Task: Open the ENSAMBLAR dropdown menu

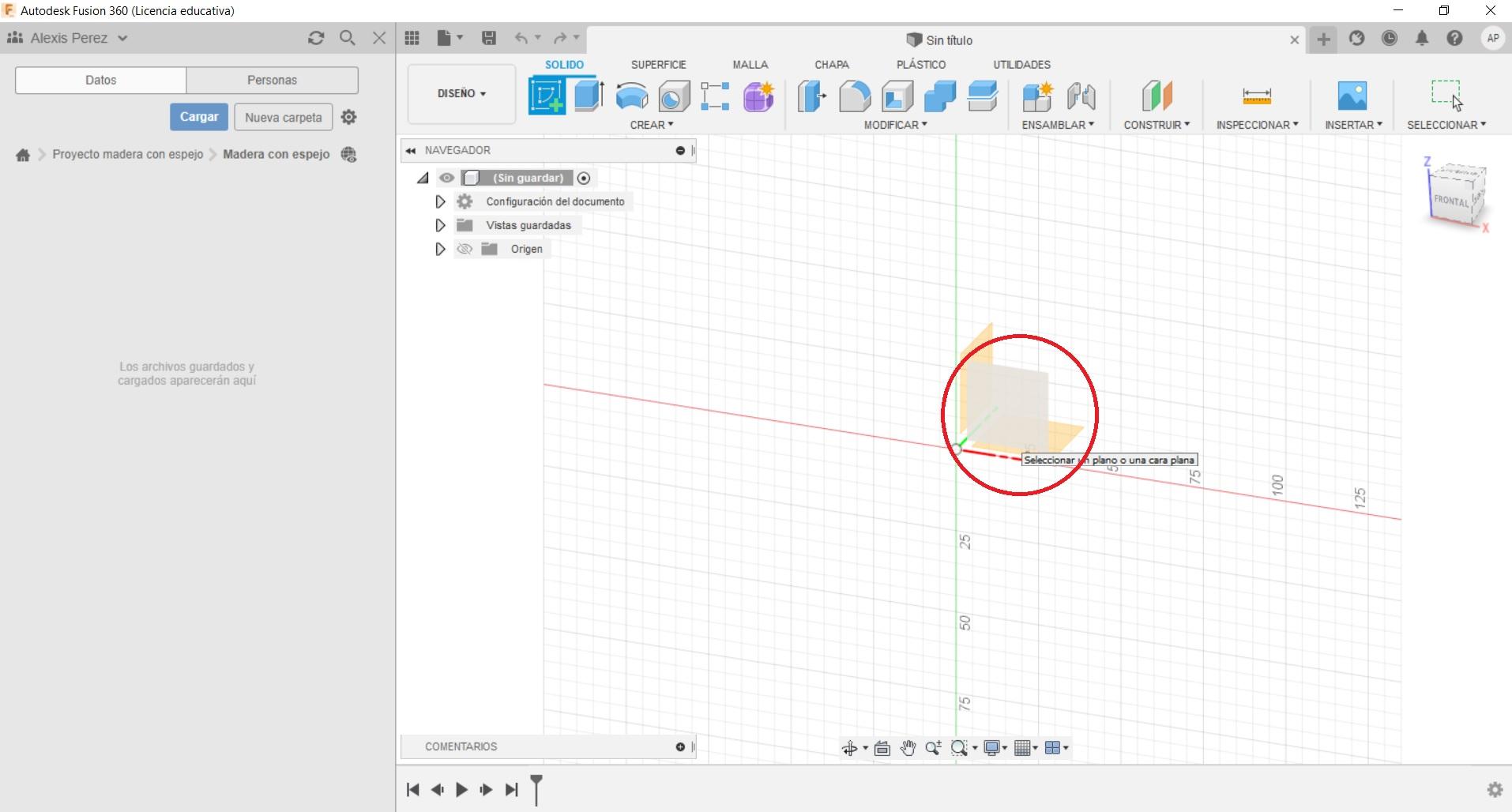Action: coord(1058,125)
